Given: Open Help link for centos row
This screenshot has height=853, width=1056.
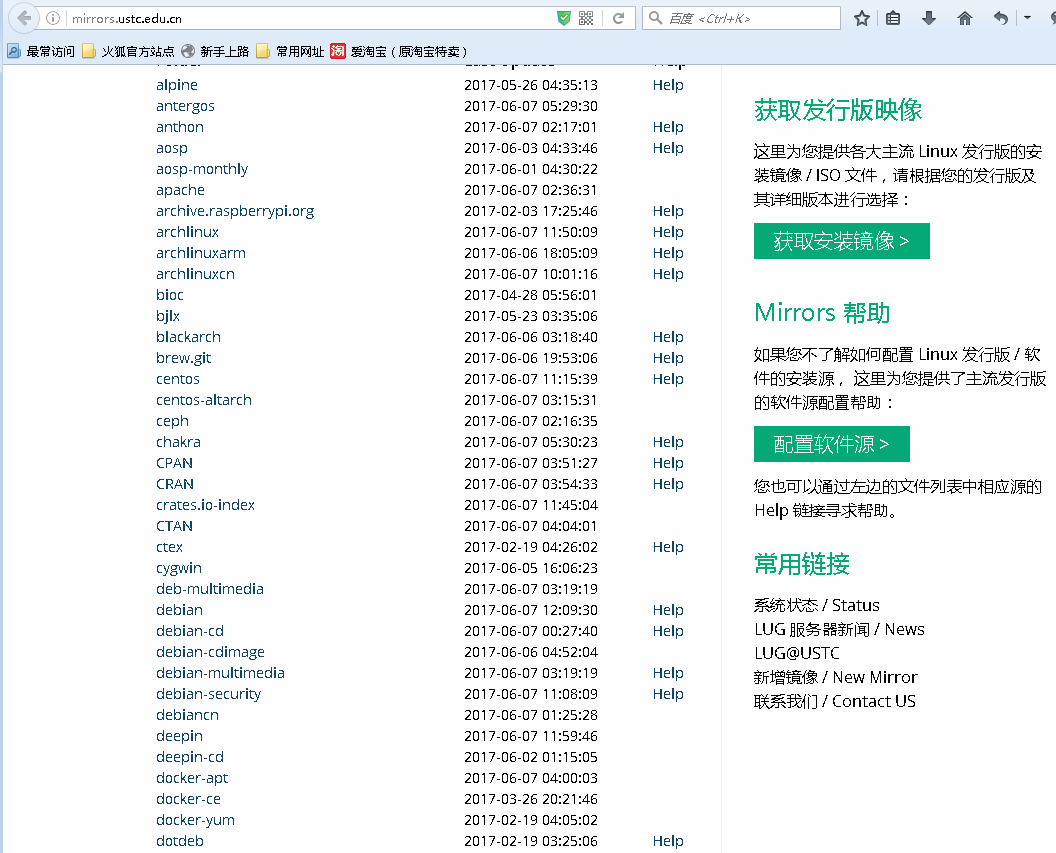Looking at the screenshot, I should [667, 379].
